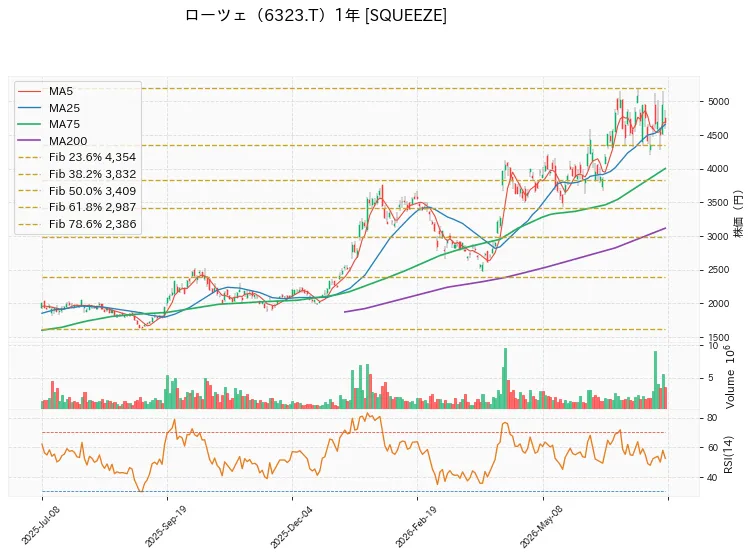Screen dimensions: 752x558
Task: Select the Fib 38.2% 3,832 legend entry
Action: (77, 174)
